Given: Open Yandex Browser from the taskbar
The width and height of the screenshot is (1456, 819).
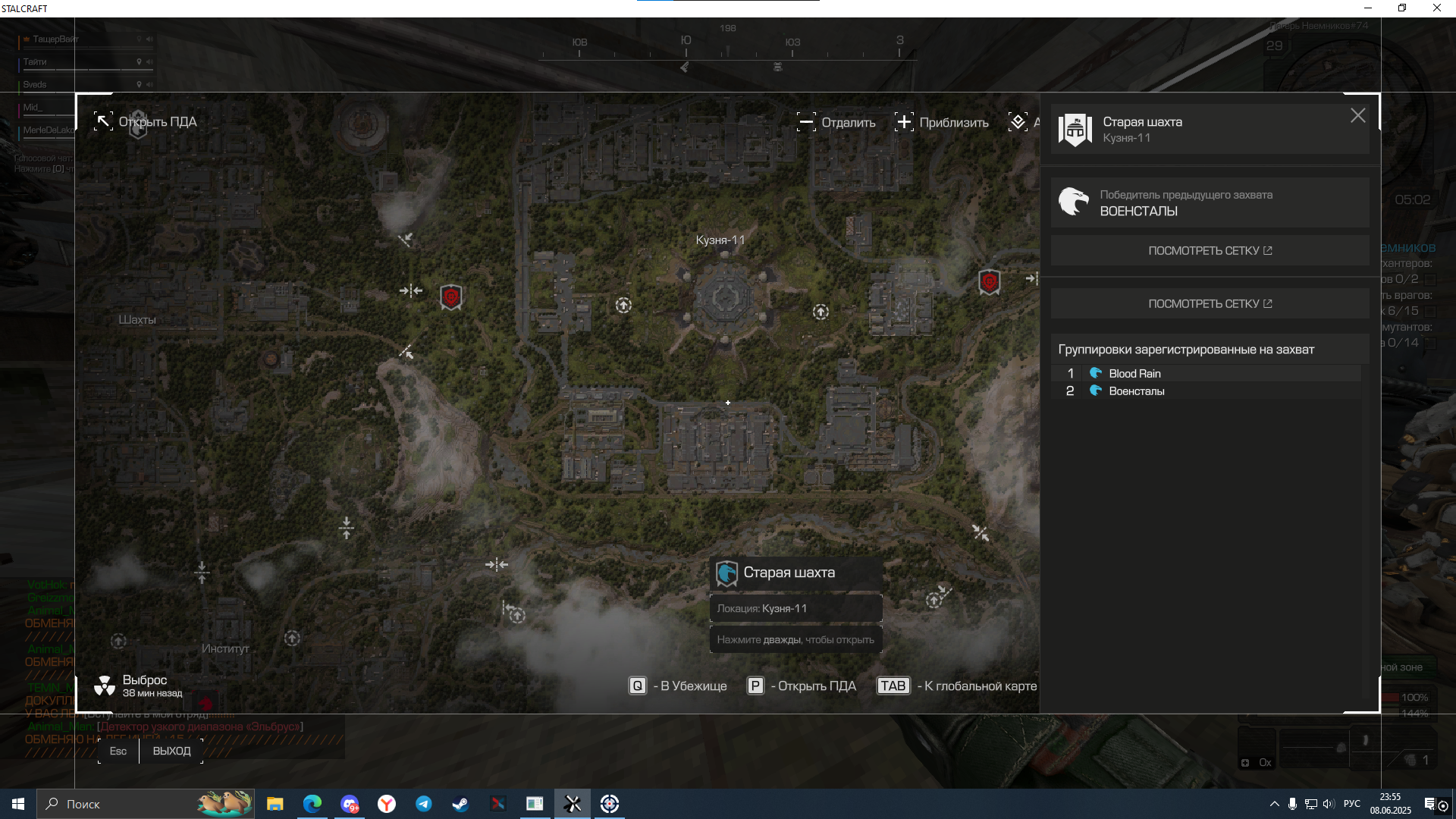Looking at the screenshot, I should 386,804.
